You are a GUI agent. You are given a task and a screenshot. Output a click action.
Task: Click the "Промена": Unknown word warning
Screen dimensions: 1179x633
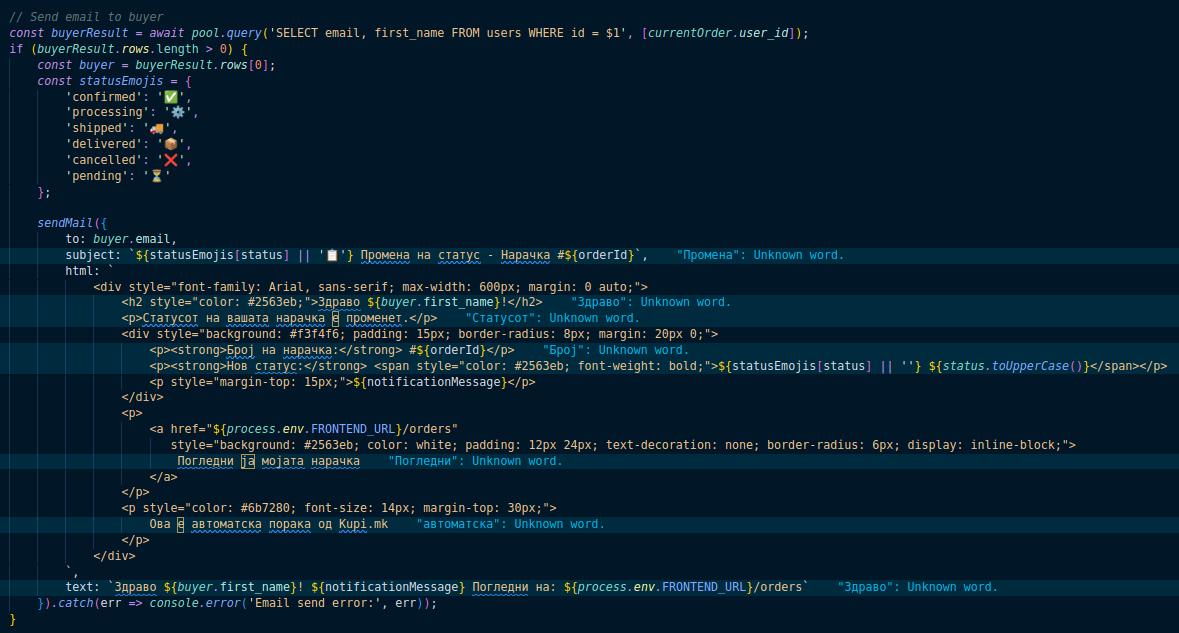click(x=760, y=255)
